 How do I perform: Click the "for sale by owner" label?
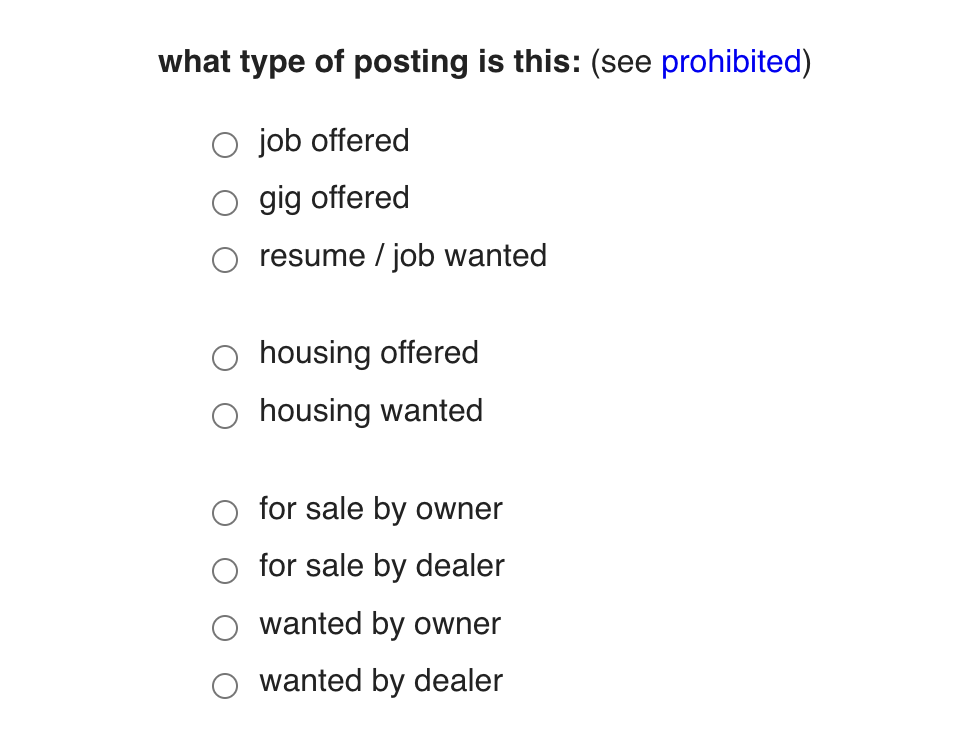(380, 510)
